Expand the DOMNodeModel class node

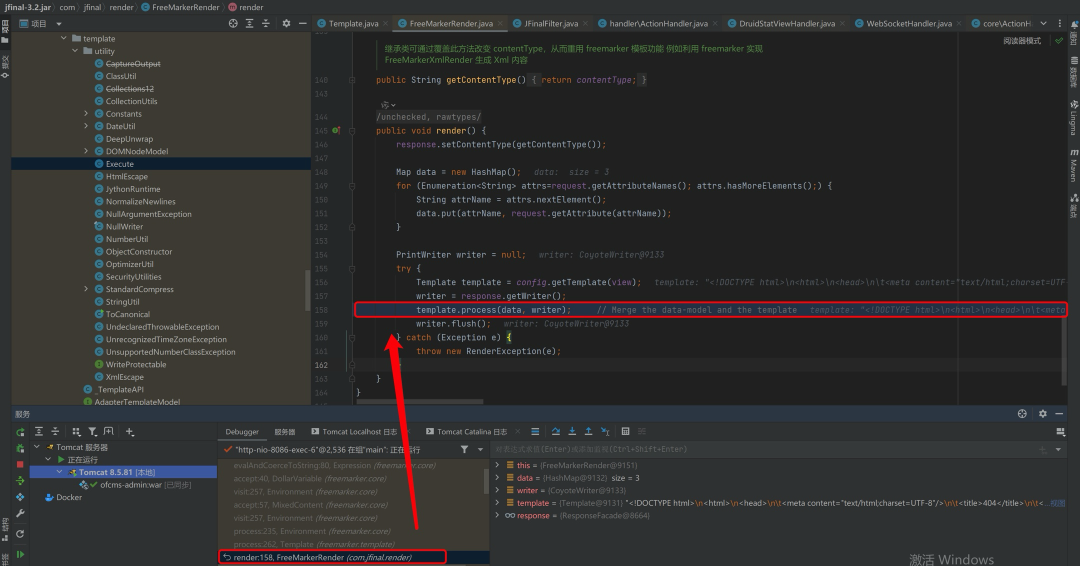tap(86, 151)
